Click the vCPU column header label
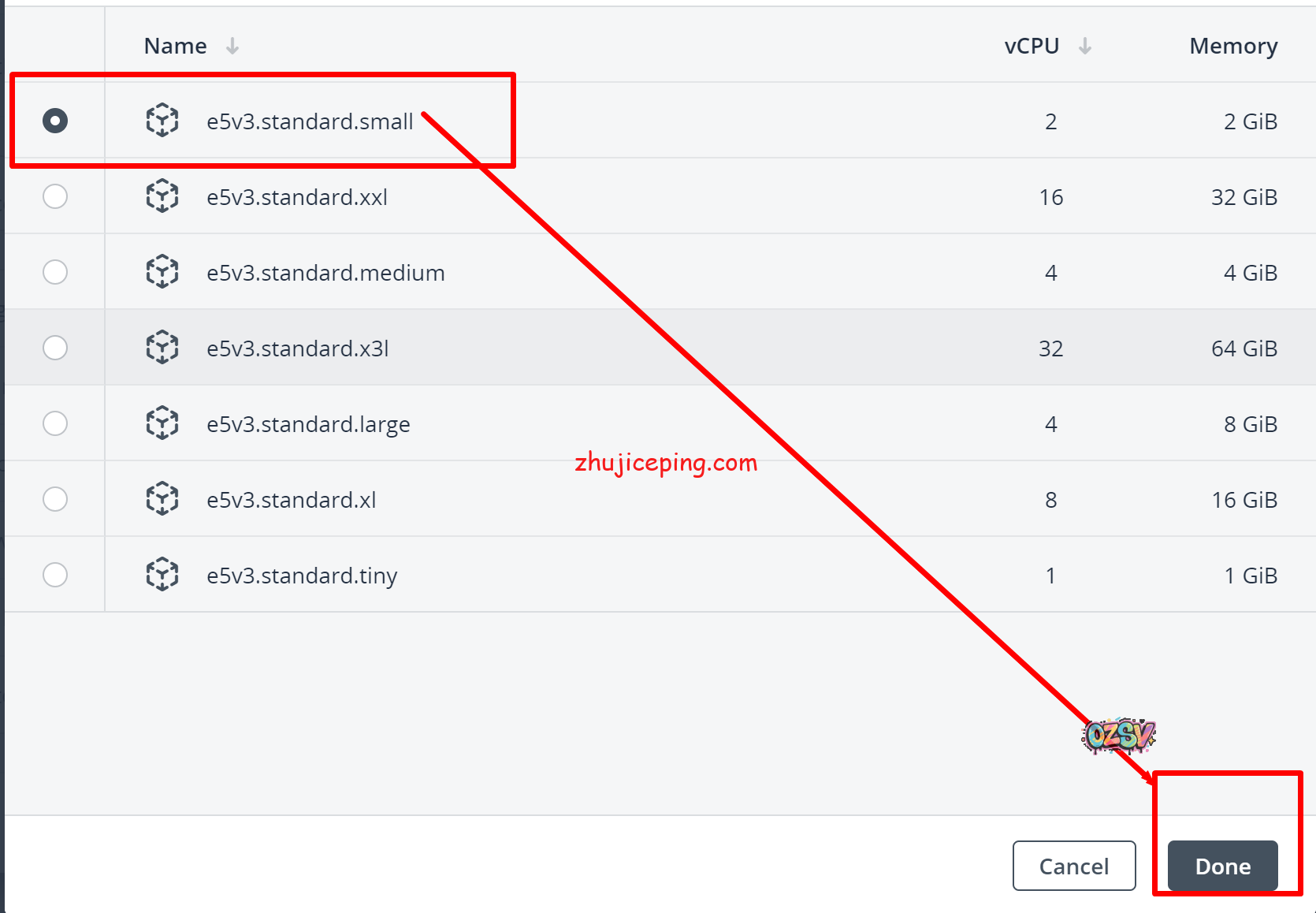Viewport: 1316px width, 913px height. [1031, 47]
